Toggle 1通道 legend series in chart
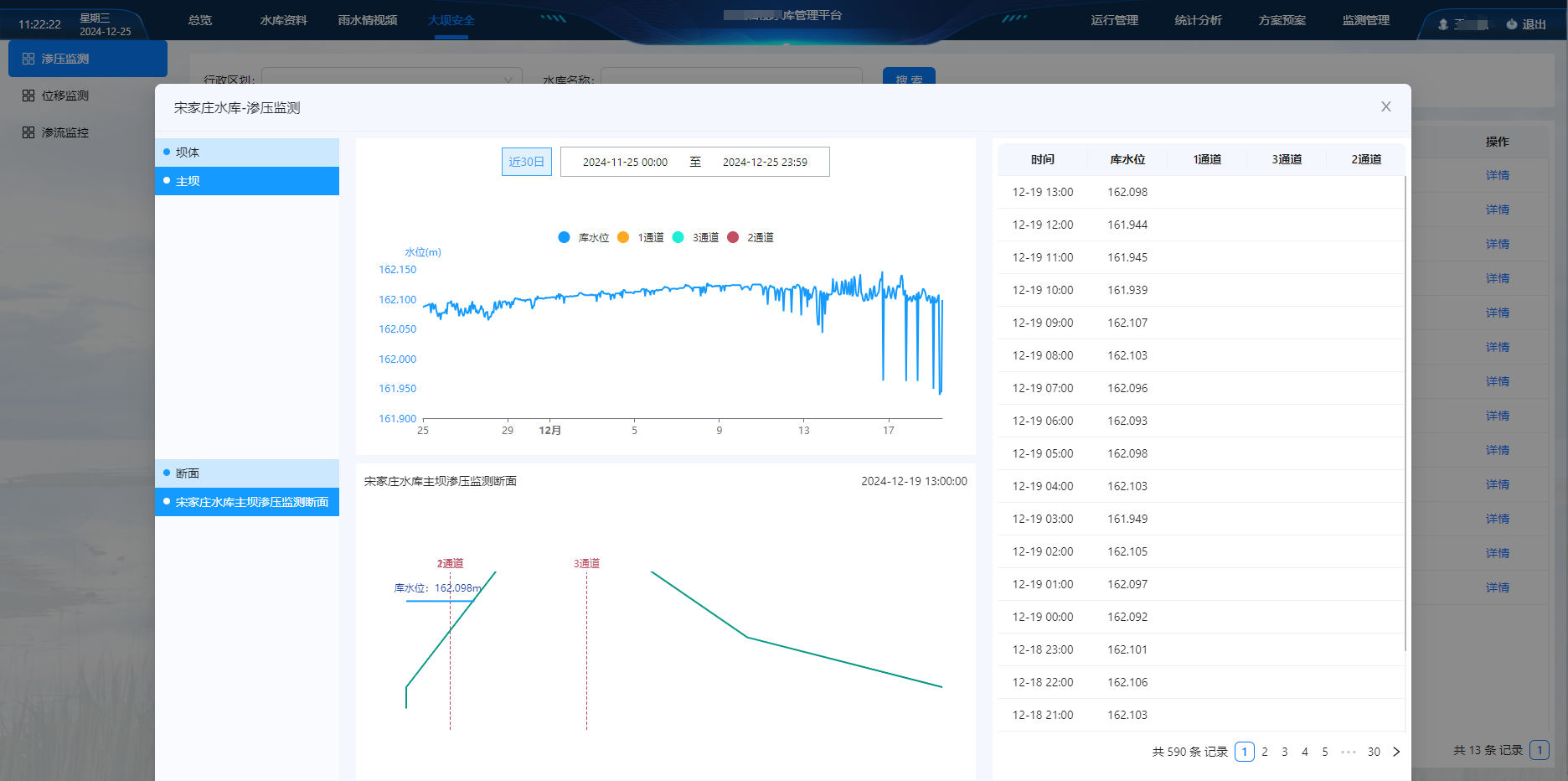The height and width of the screenshot is (781, 1568). tap(623, 237)
